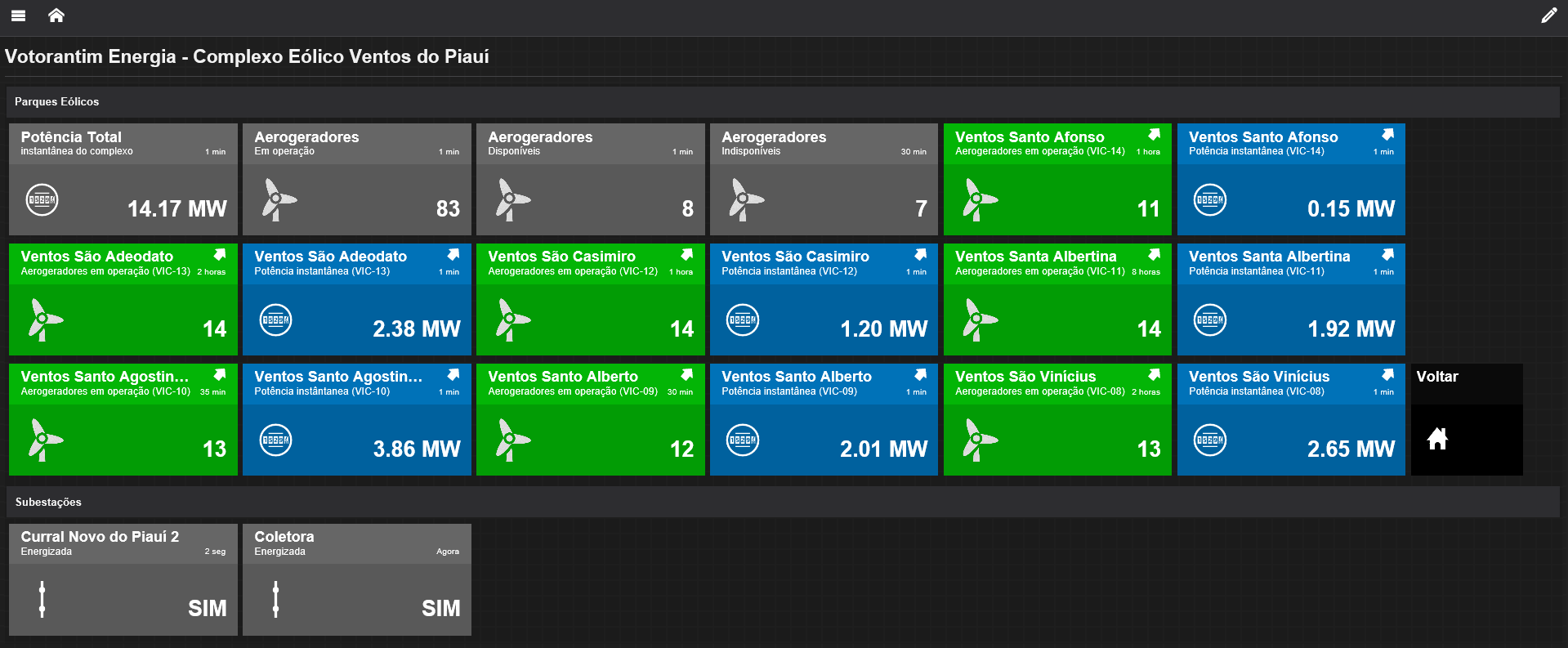Click meter icon in Potência Total tile
This screenshot has height=648, width=1568.
pyautogui.click(x=42, y=200)
